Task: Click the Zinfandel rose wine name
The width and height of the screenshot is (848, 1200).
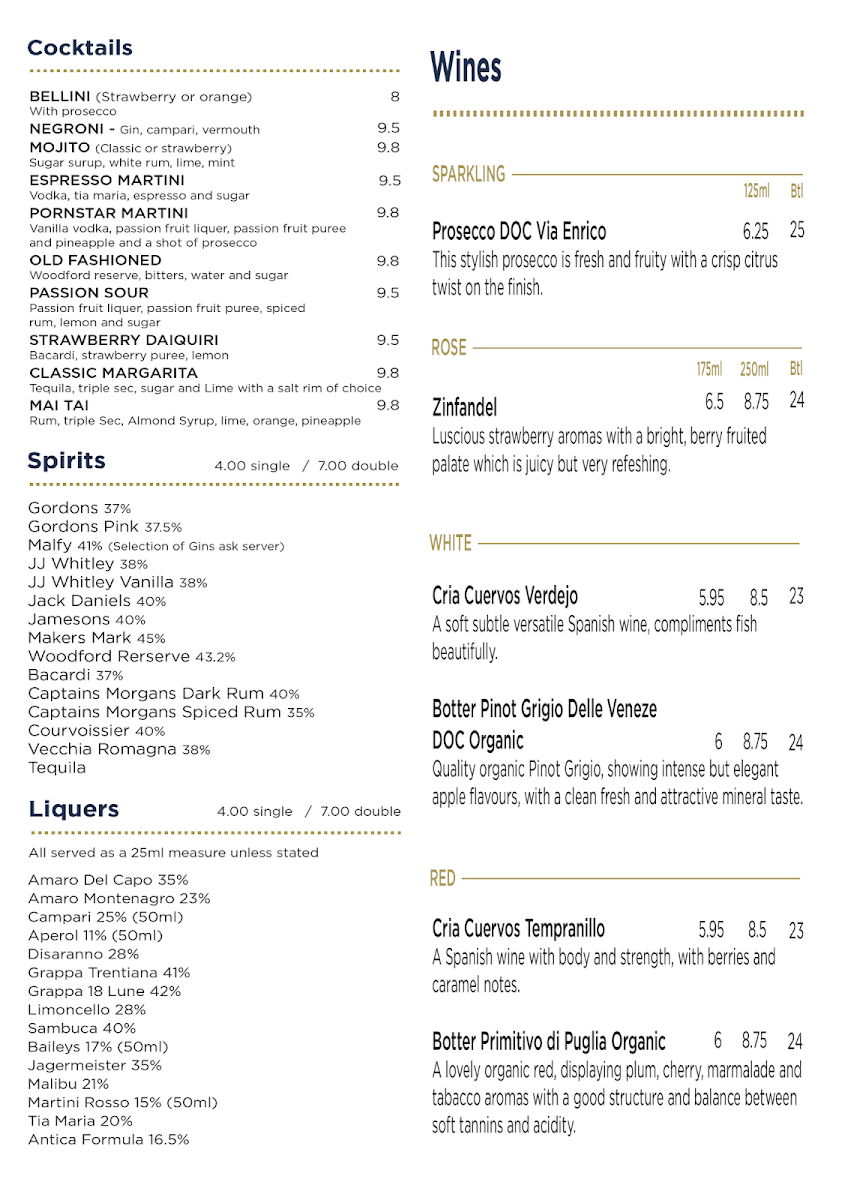Action: click(464, 407)
